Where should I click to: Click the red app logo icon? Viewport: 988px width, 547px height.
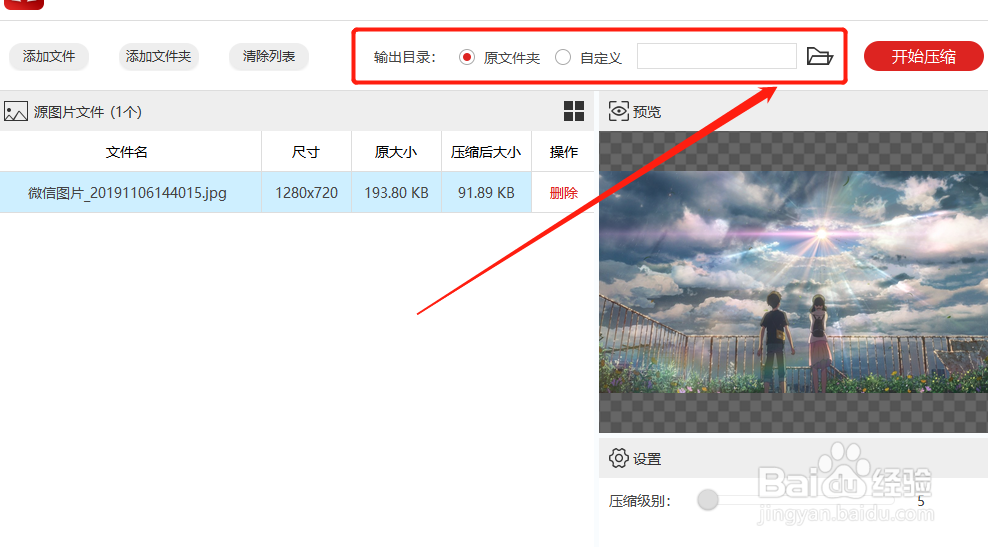pyautogui.click(x=24, y=4)
